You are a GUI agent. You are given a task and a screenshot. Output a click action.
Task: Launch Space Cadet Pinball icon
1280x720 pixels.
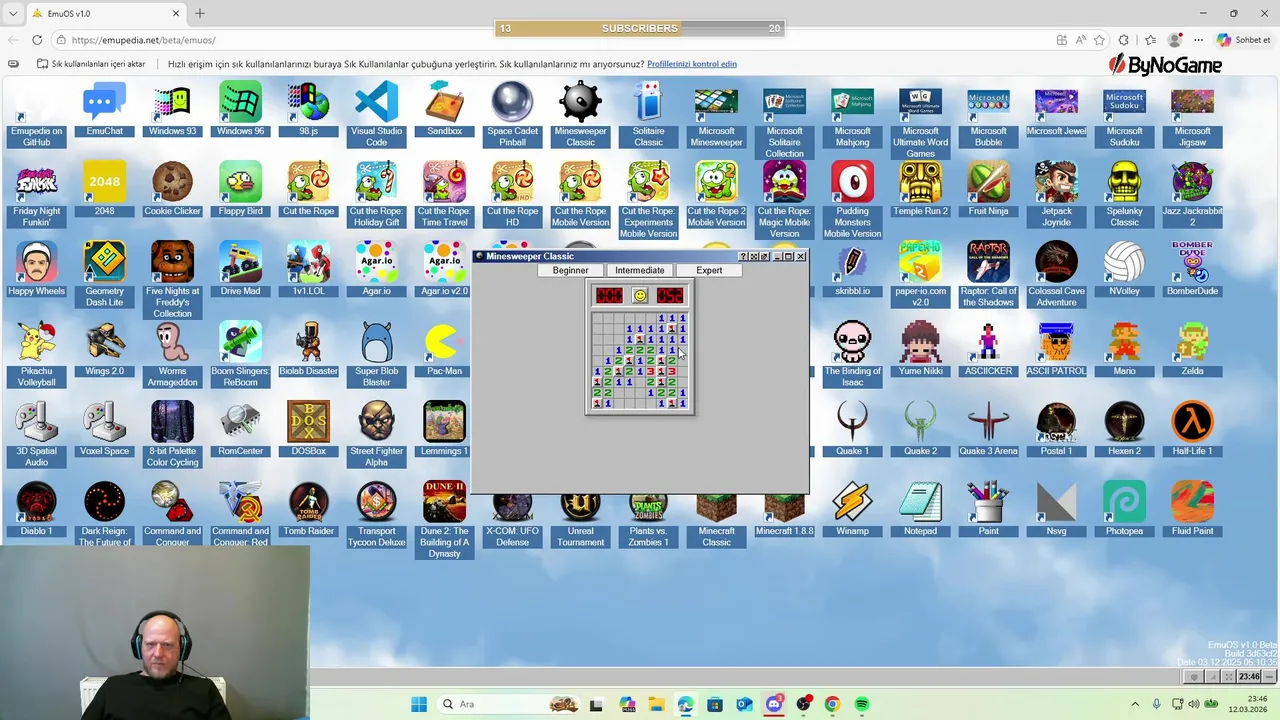[513, 115]
